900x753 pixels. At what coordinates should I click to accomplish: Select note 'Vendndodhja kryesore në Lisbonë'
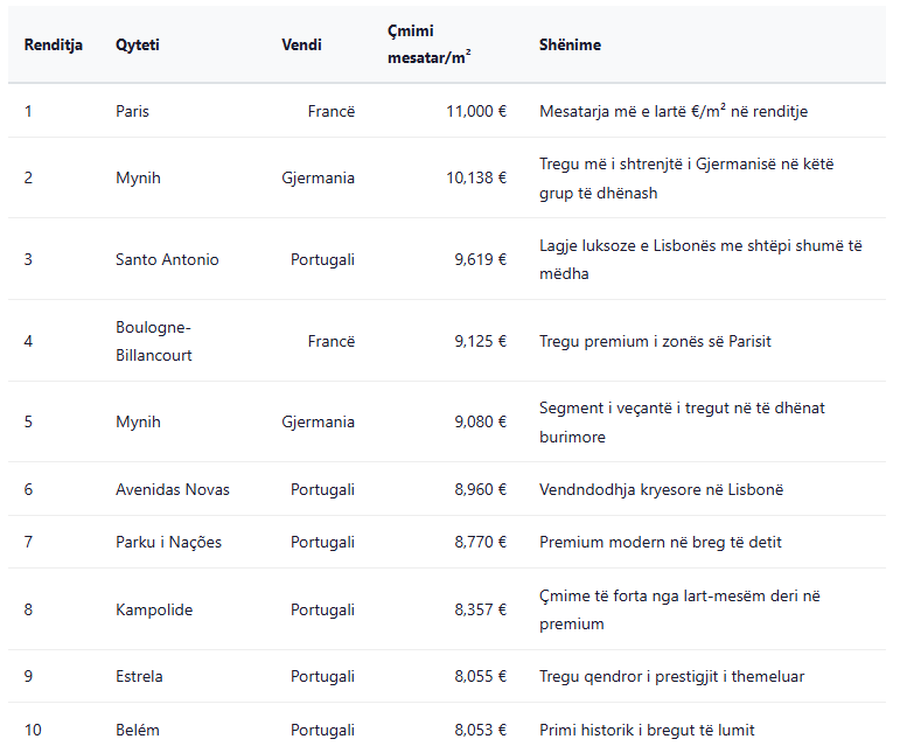point(661,490)
